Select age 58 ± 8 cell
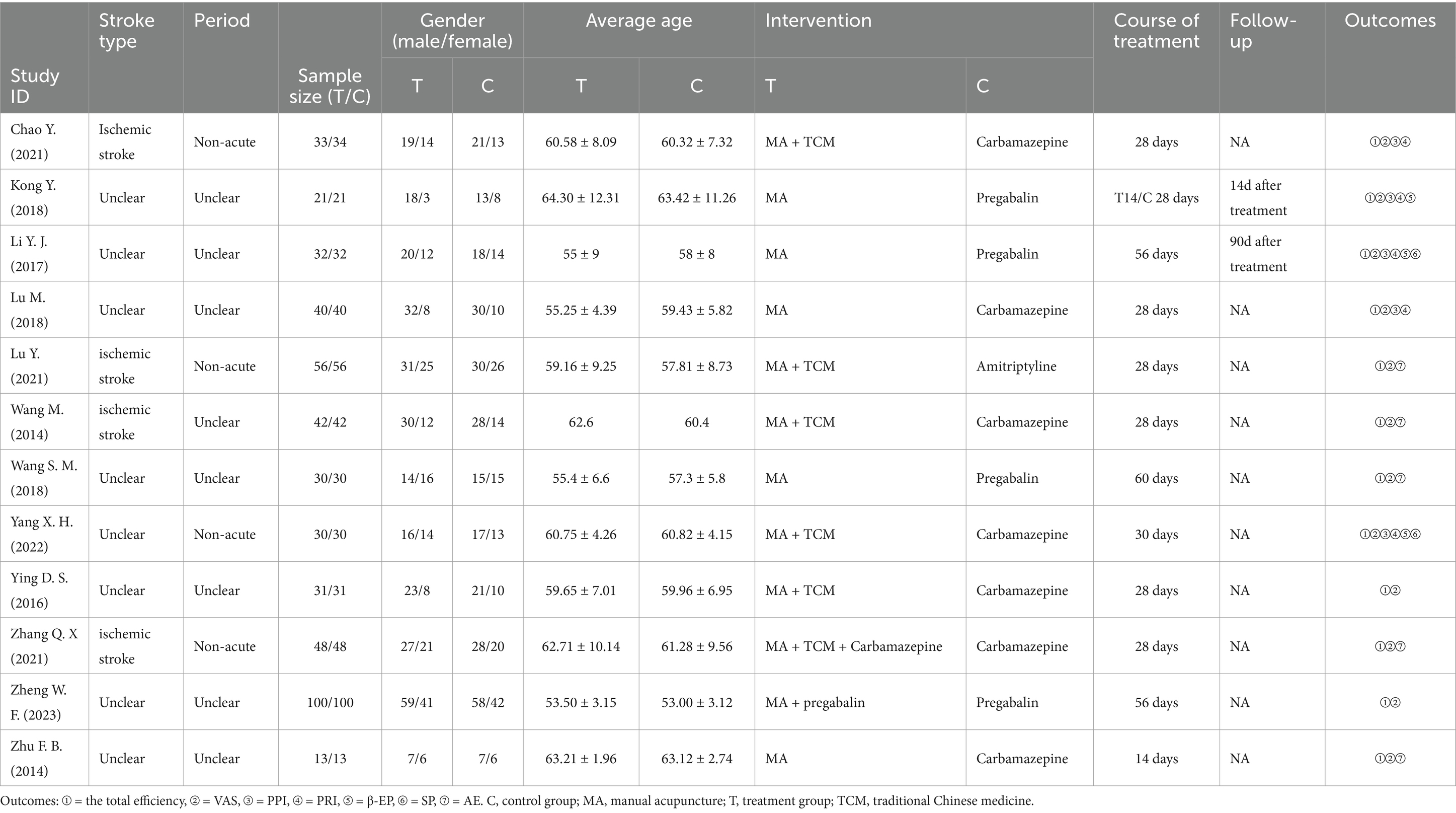 pyautogui.click(x=696, y=254)
